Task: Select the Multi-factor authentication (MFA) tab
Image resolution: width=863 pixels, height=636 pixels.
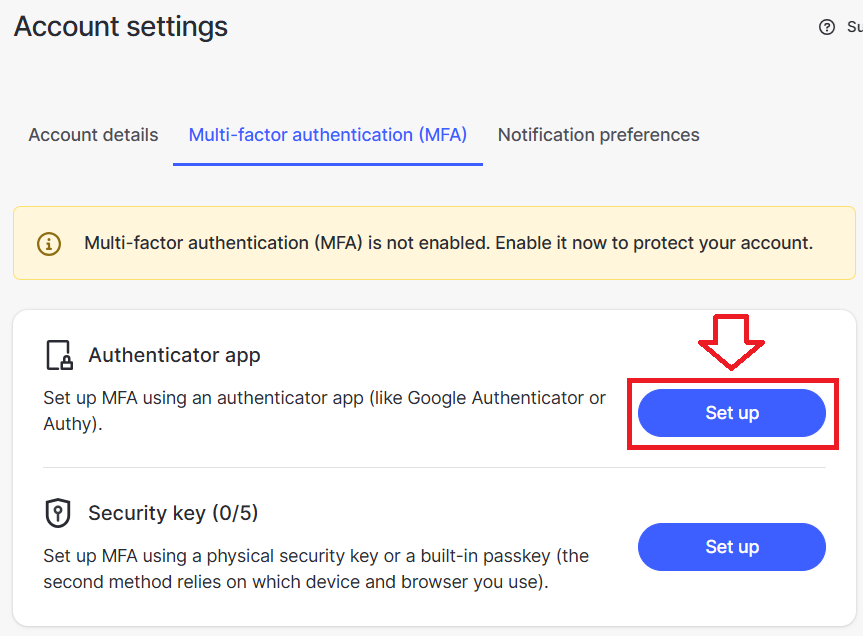Action: 328,135
